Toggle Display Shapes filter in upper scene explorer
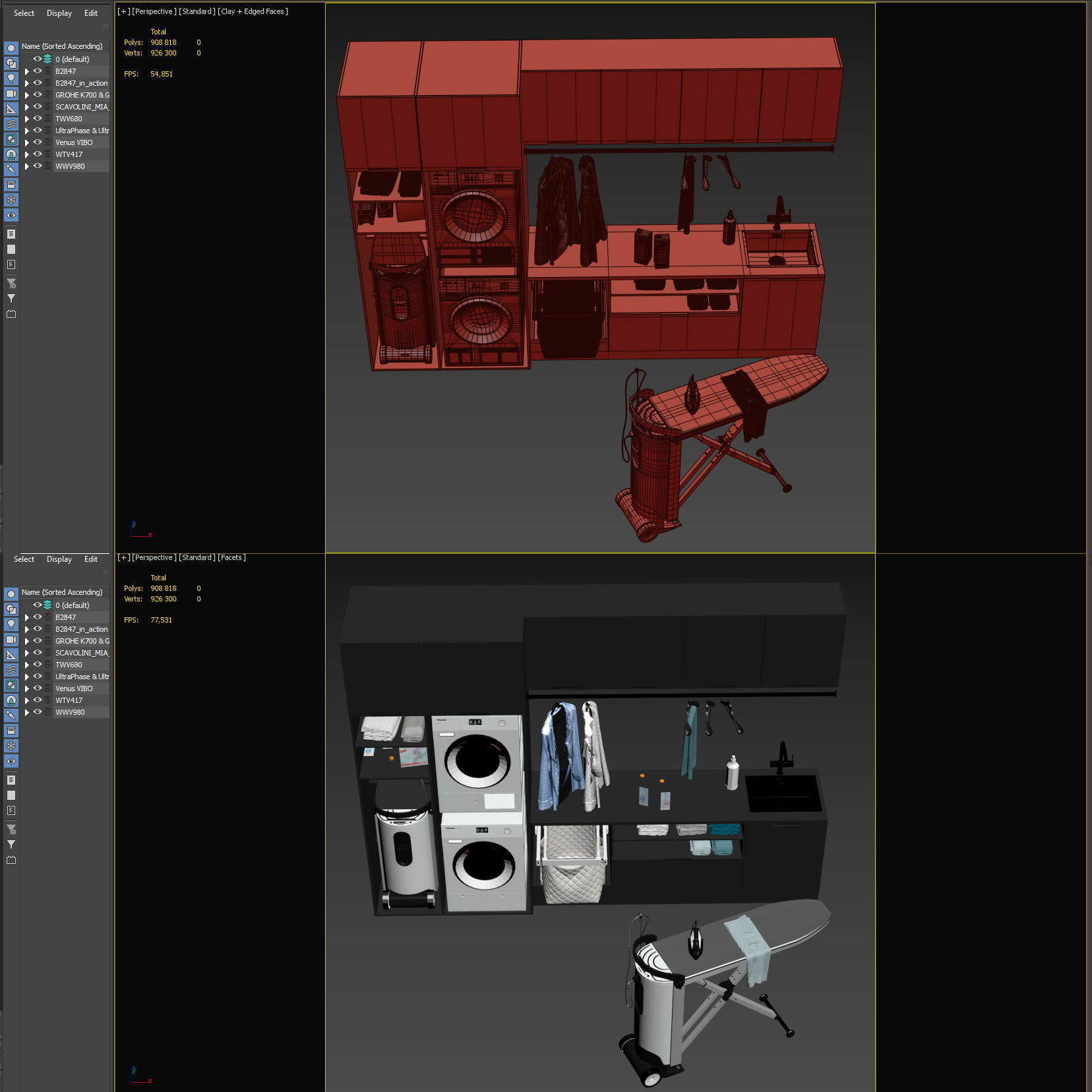The image size is (1092, 1092). click(x=11, y=63)
